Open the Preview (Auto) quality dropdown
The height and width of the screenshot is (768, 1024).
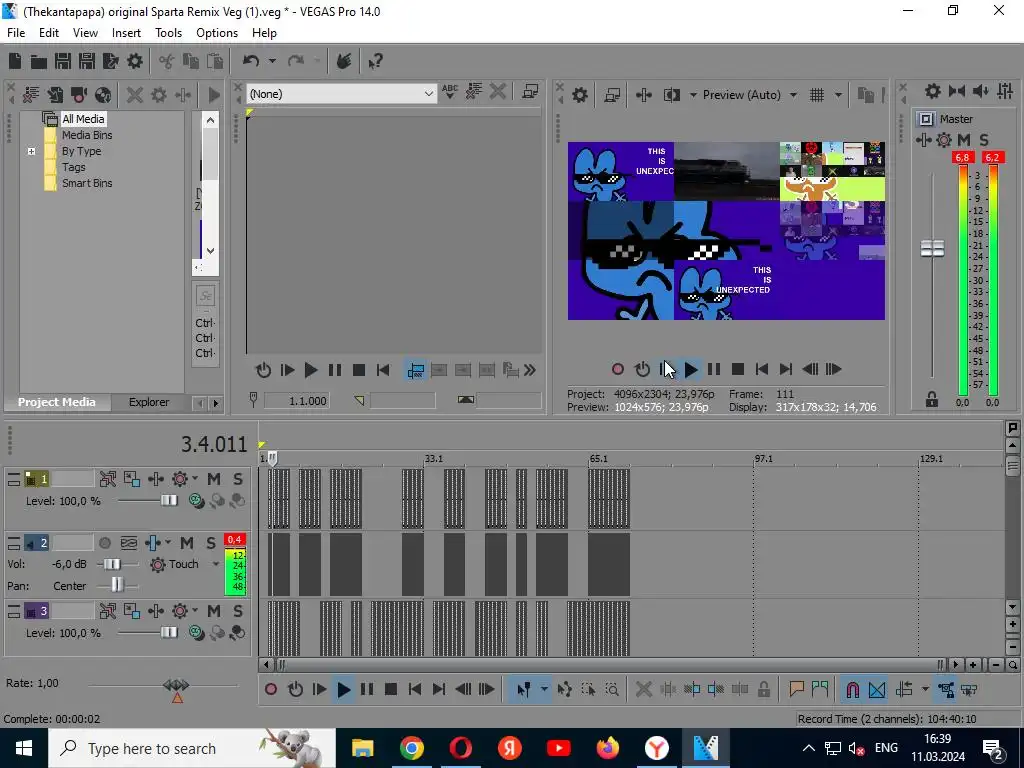793,95
